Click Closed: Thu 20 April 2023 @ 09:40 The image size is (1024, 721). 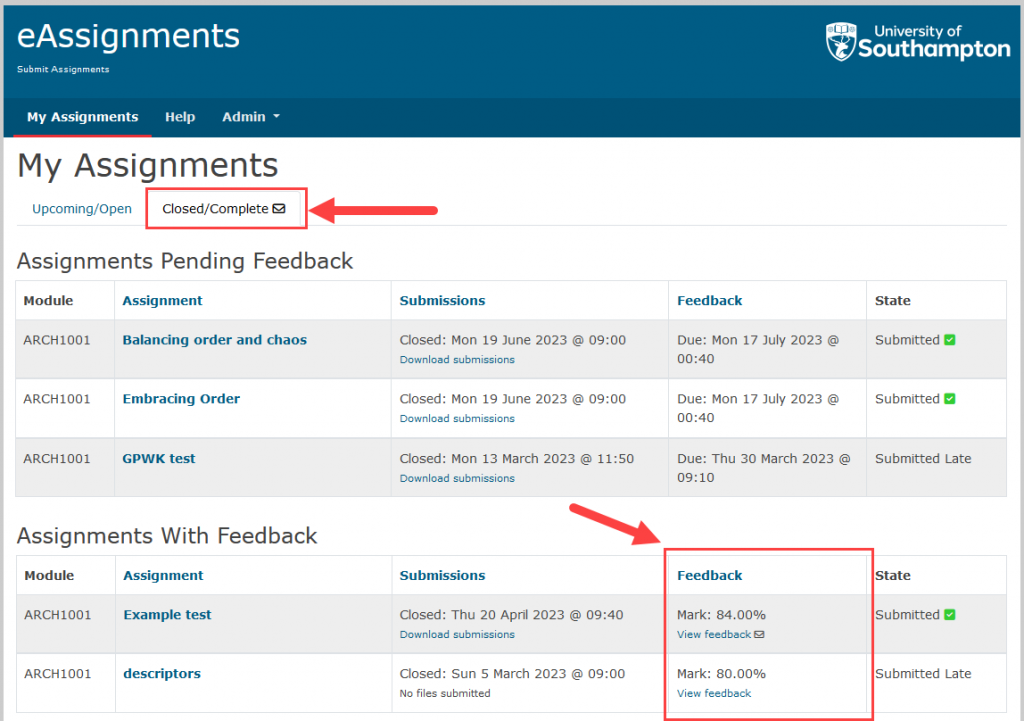coord(511,615)
